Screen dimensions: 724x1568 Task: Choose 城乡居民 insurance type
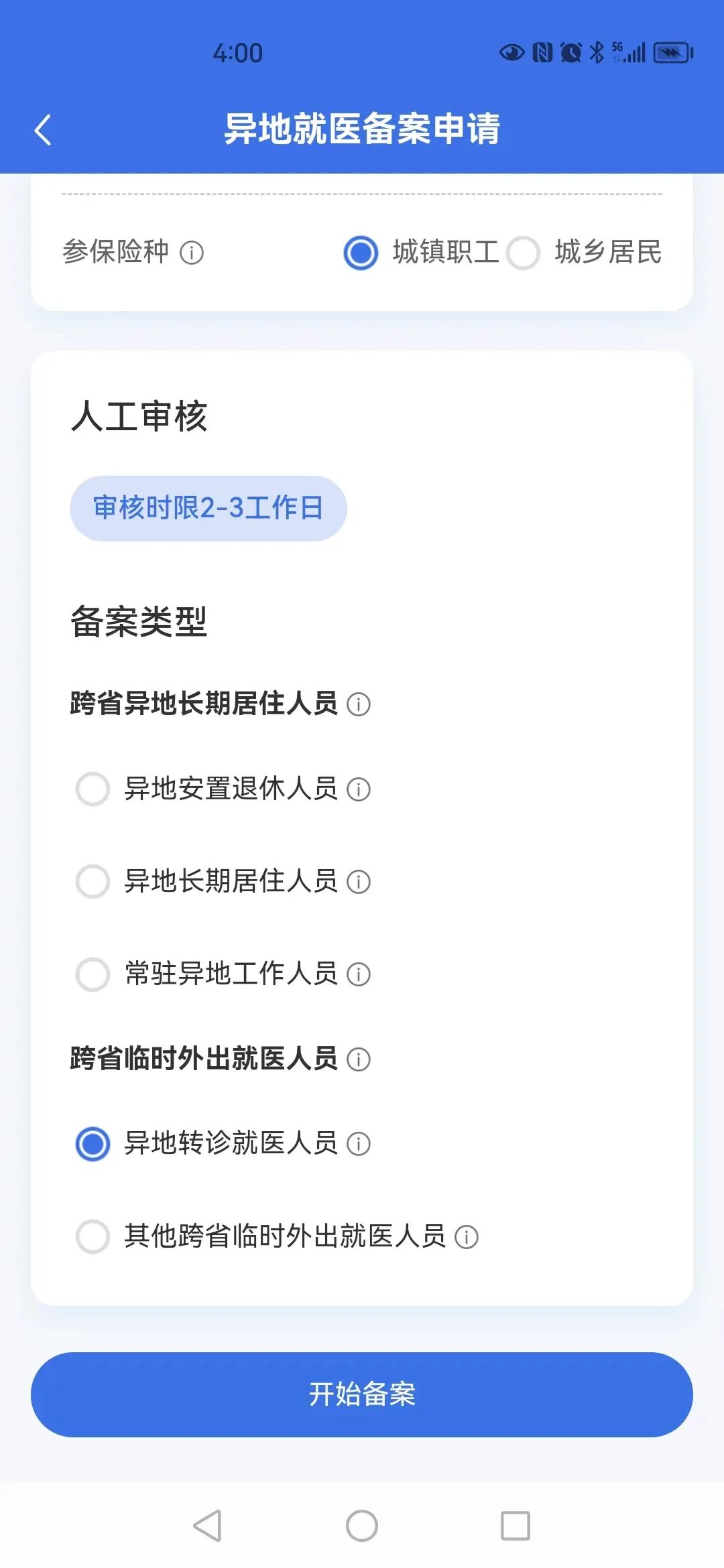click(524, 253)
